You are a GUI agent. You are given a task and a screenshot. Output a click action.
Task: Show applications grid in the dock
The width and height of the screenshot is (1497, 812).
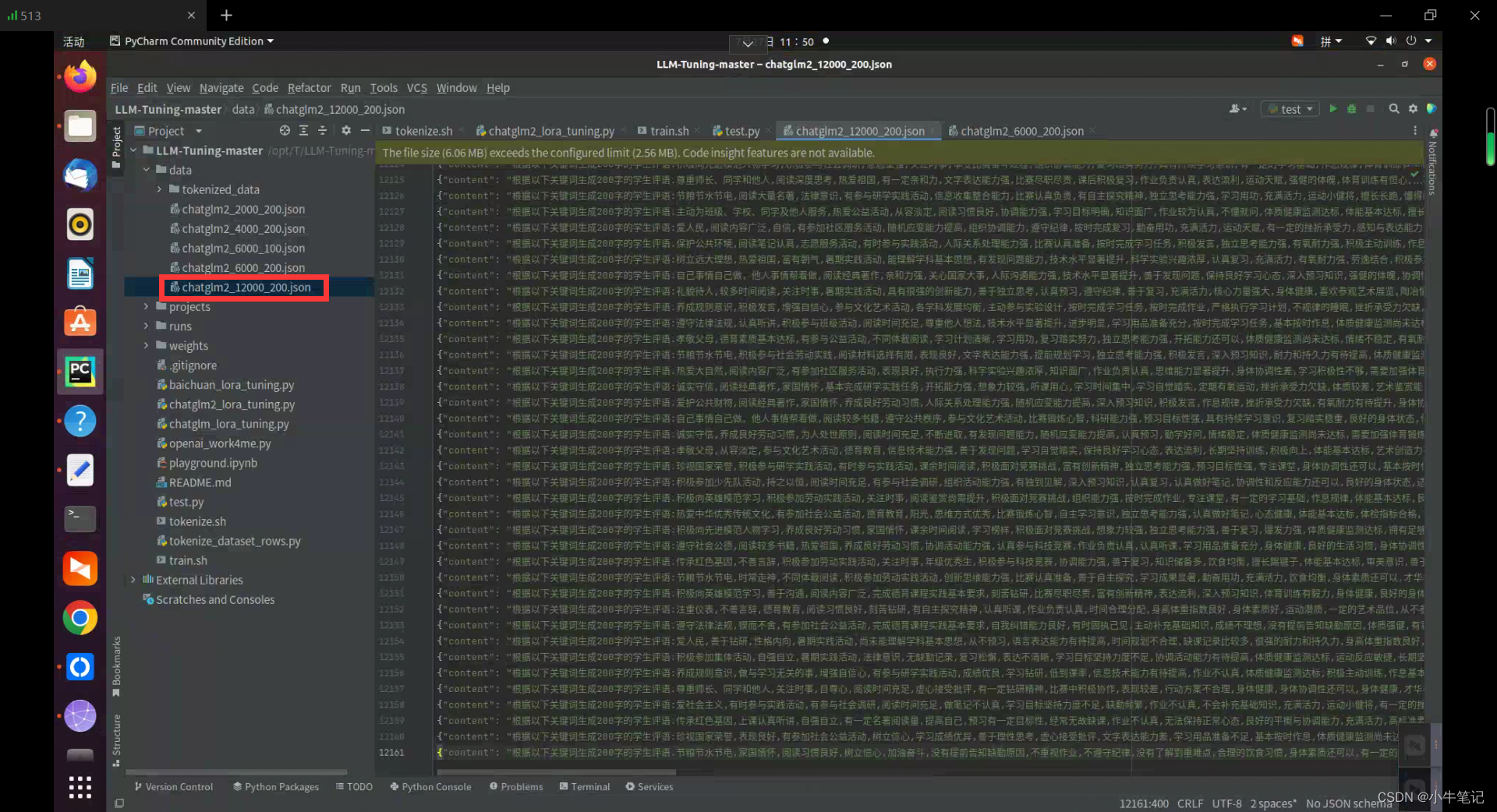pyautogui.click(x=80, y=787)
